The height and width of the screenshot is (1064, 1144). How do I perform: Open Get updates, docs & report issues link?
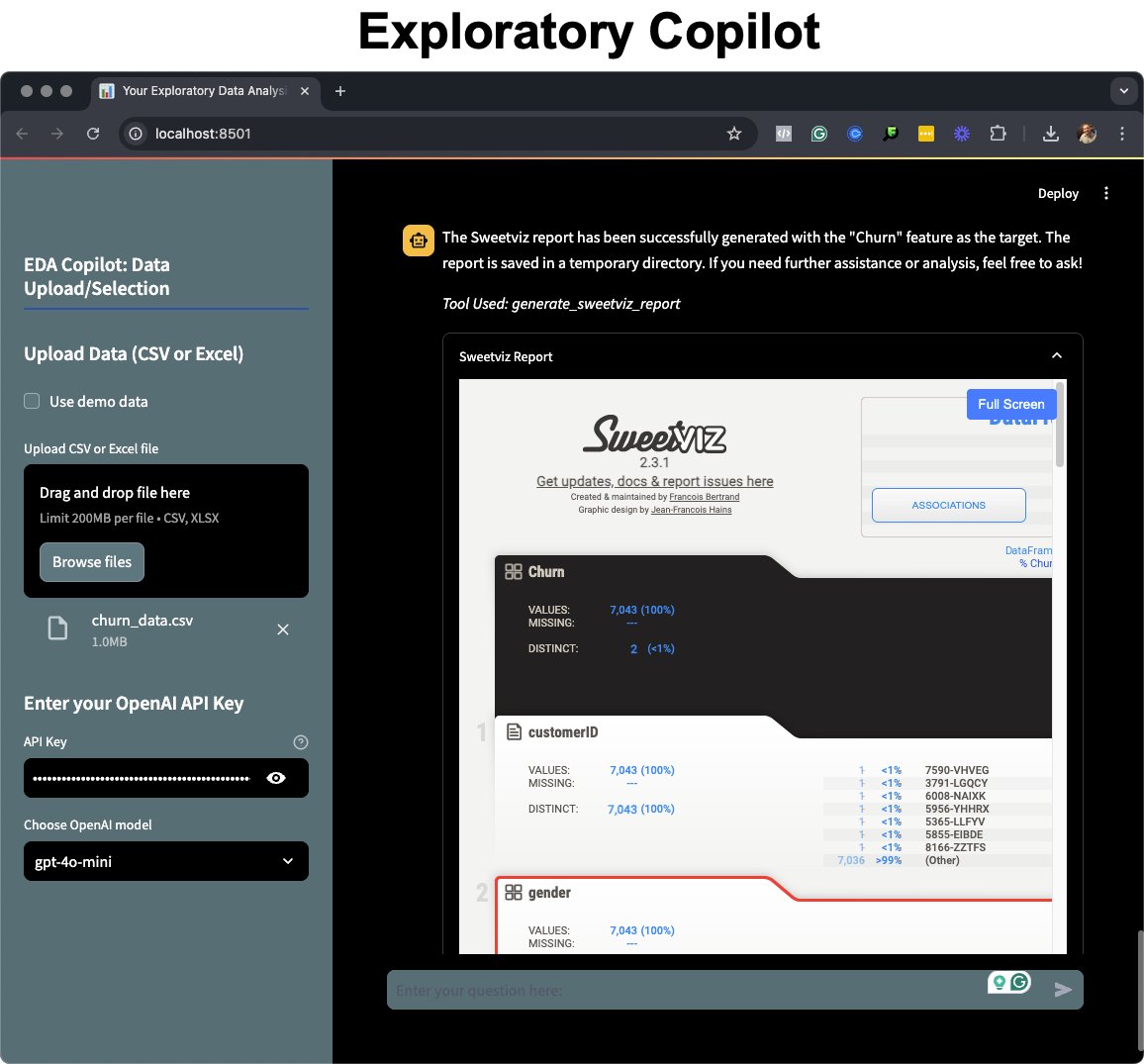tap(654, 481)
